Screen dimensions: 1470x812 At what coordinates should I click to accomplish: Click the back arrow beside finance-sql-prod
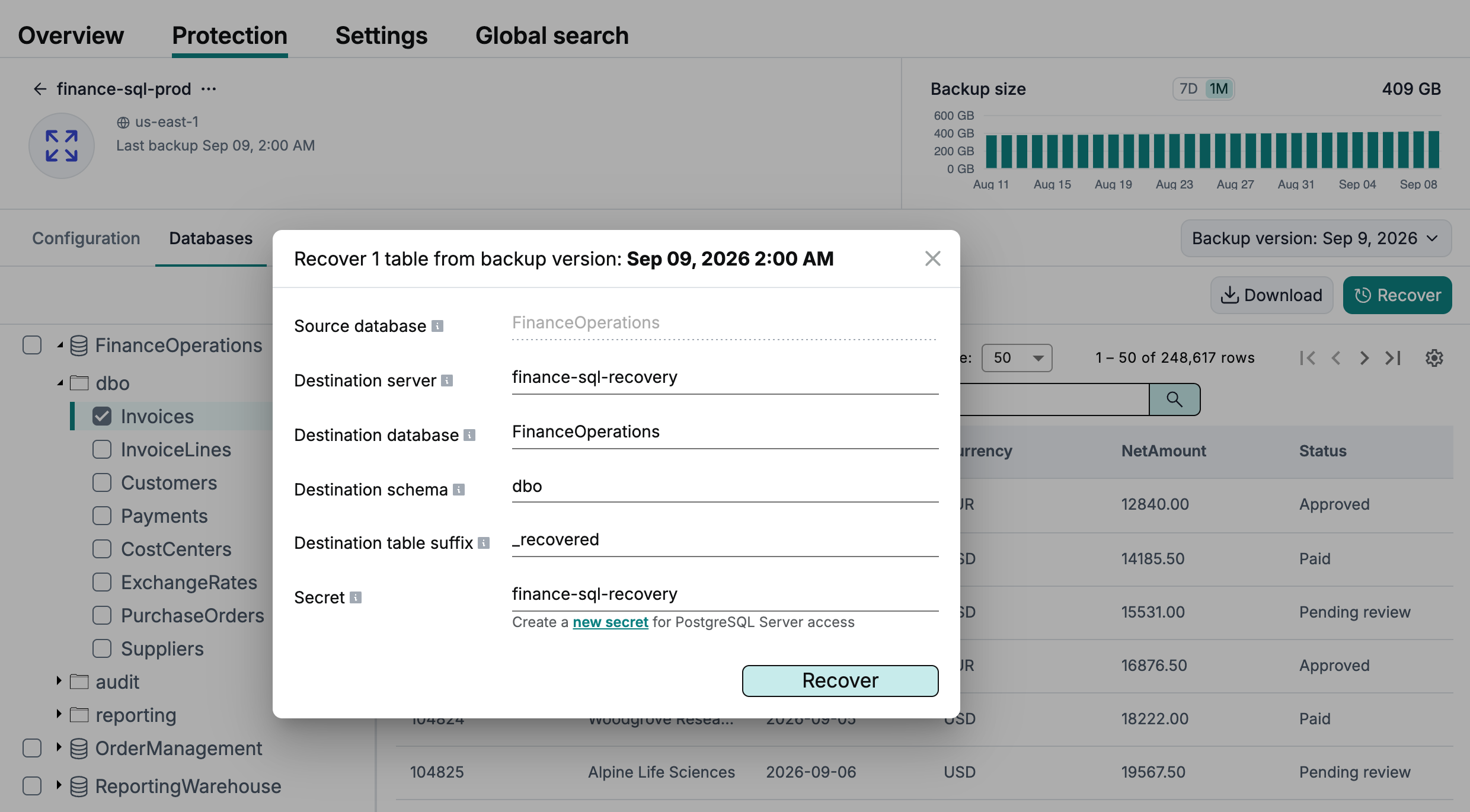pyautogui.click(x=40, y=89)
